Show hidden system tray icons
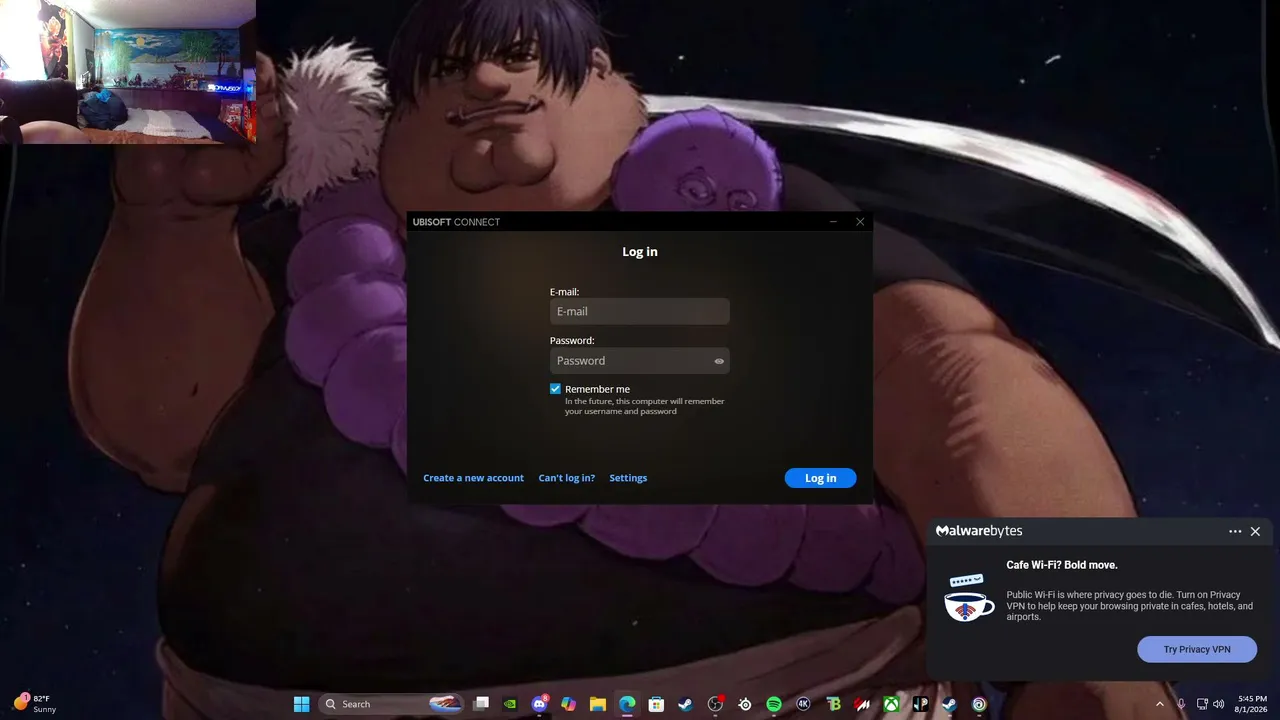 point(1160,704)
